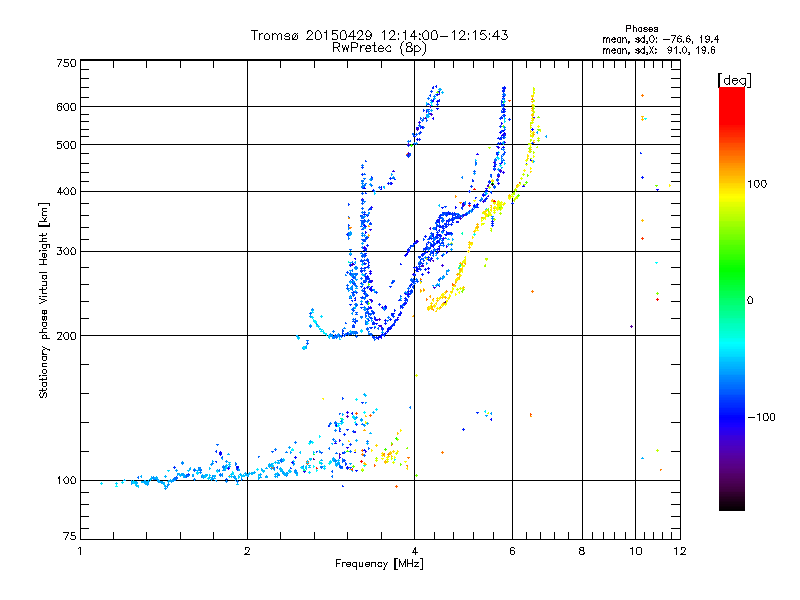Viewport: 800px width, 600px height.
Task: Click the 200 tick on the height axis
Action: [66, 335]
